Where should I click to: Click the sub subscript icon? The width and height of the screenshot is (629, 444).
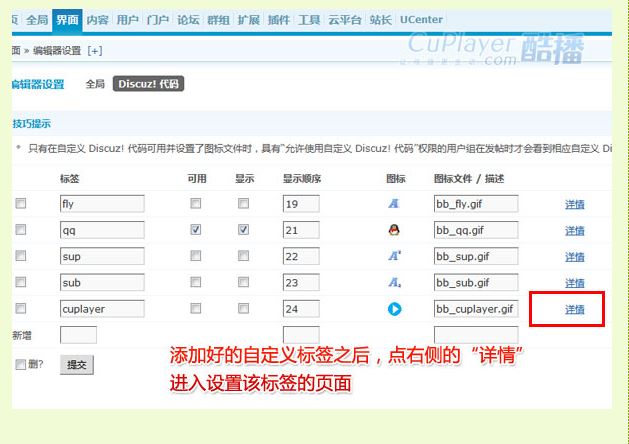[x=395, y=282]
